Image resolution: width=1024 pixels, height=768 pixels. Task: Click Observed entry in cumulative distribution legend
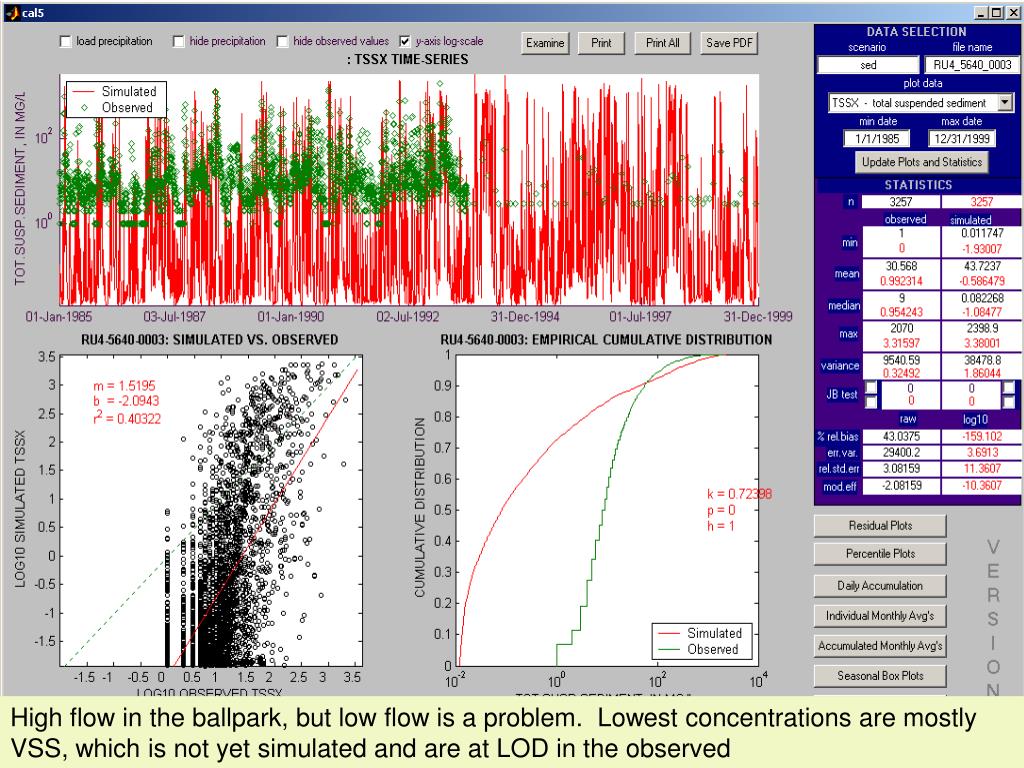[712, 650]
